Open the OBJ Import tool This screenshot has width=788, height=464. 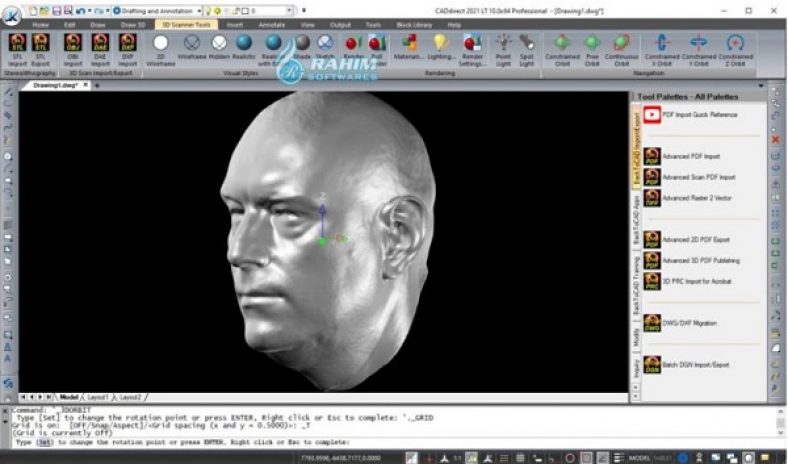[73, 49]
